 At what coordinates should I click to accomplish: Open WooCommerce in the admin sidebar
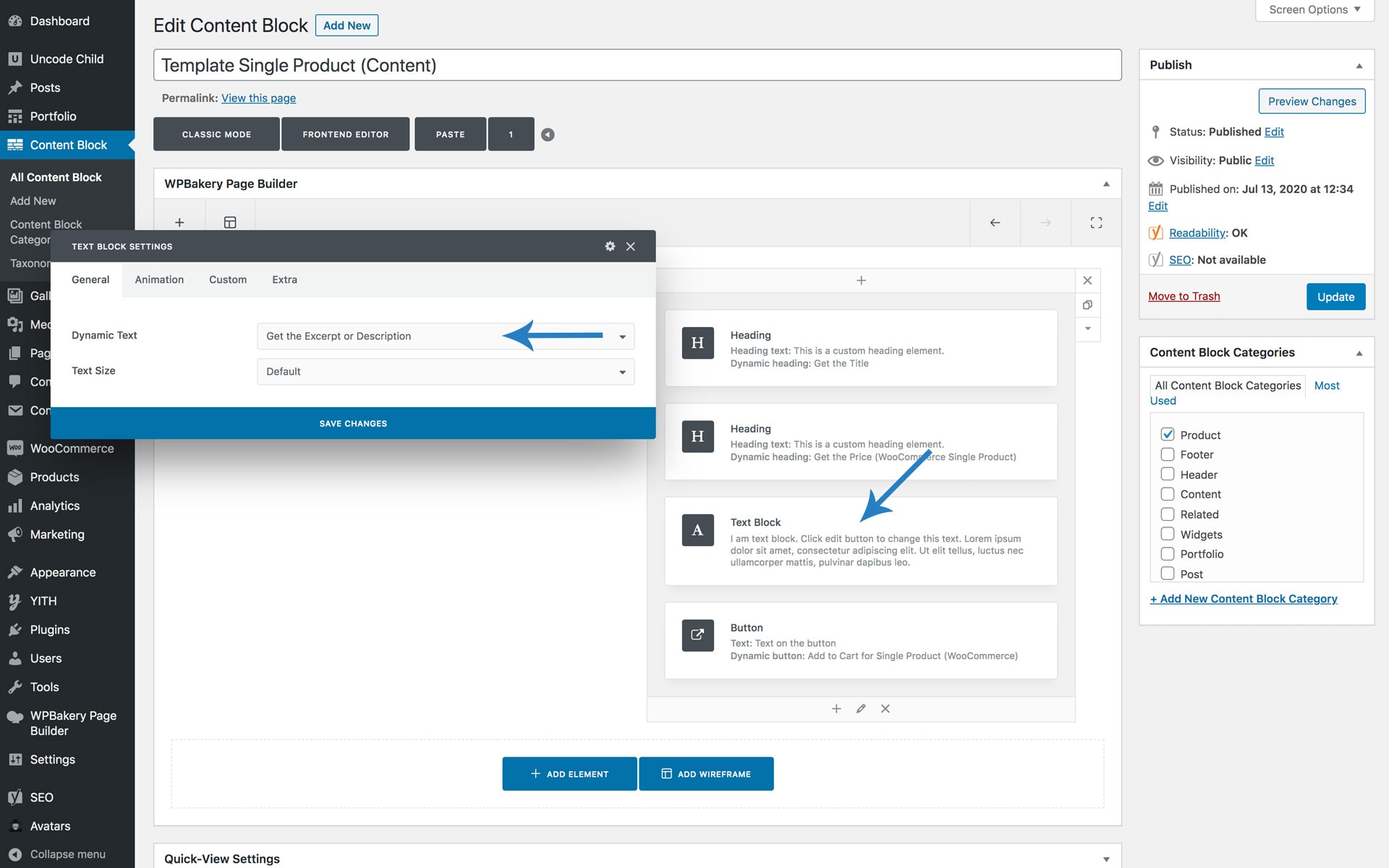click(72, 448)
